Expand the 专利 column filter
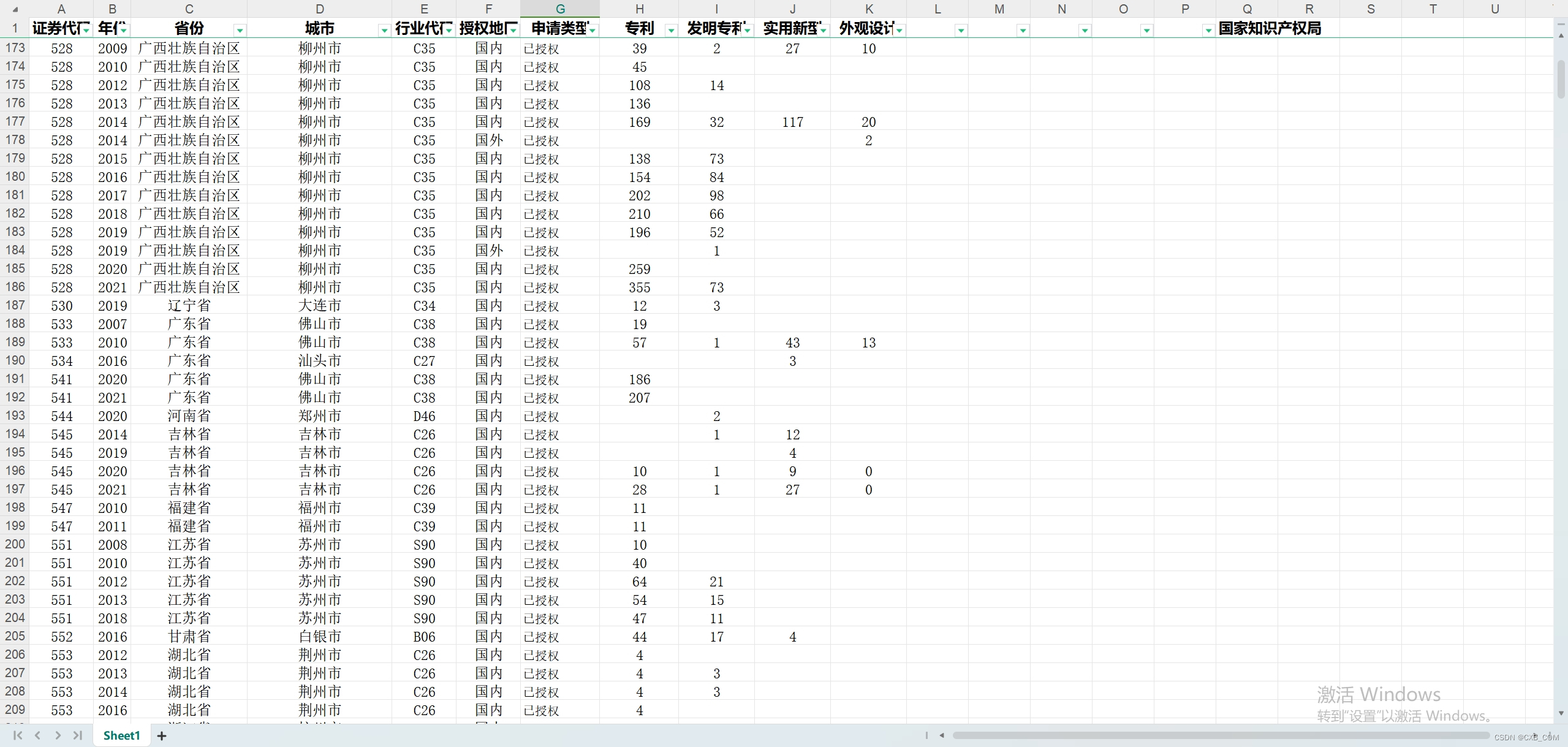 [671, 30]
